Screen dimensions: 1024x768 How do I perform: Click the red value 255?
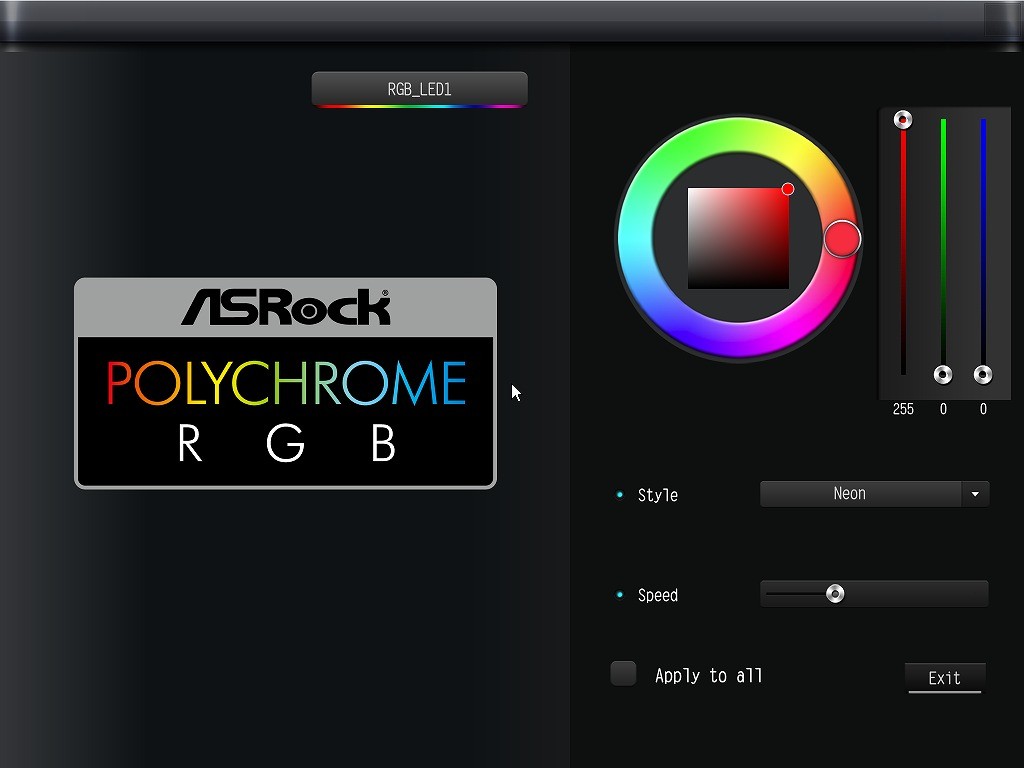click(x=903, y=409)
